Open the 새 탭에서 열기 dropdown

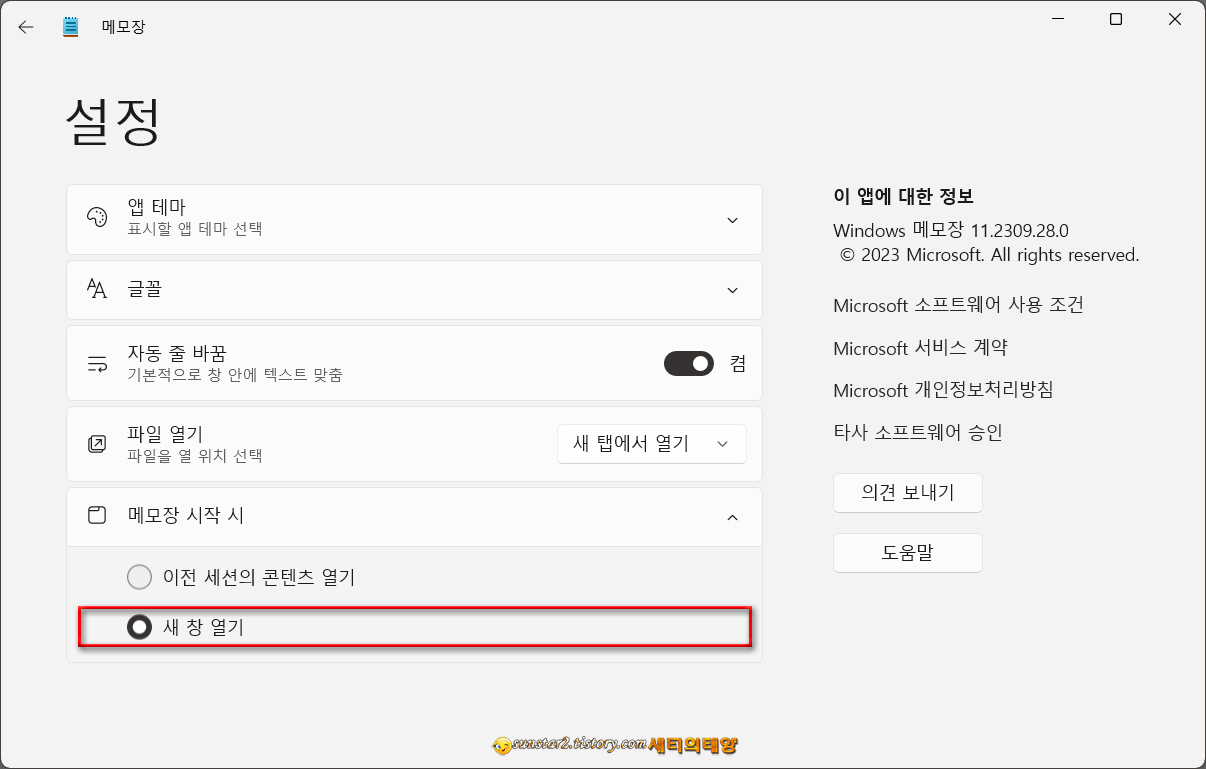(651, 443)
